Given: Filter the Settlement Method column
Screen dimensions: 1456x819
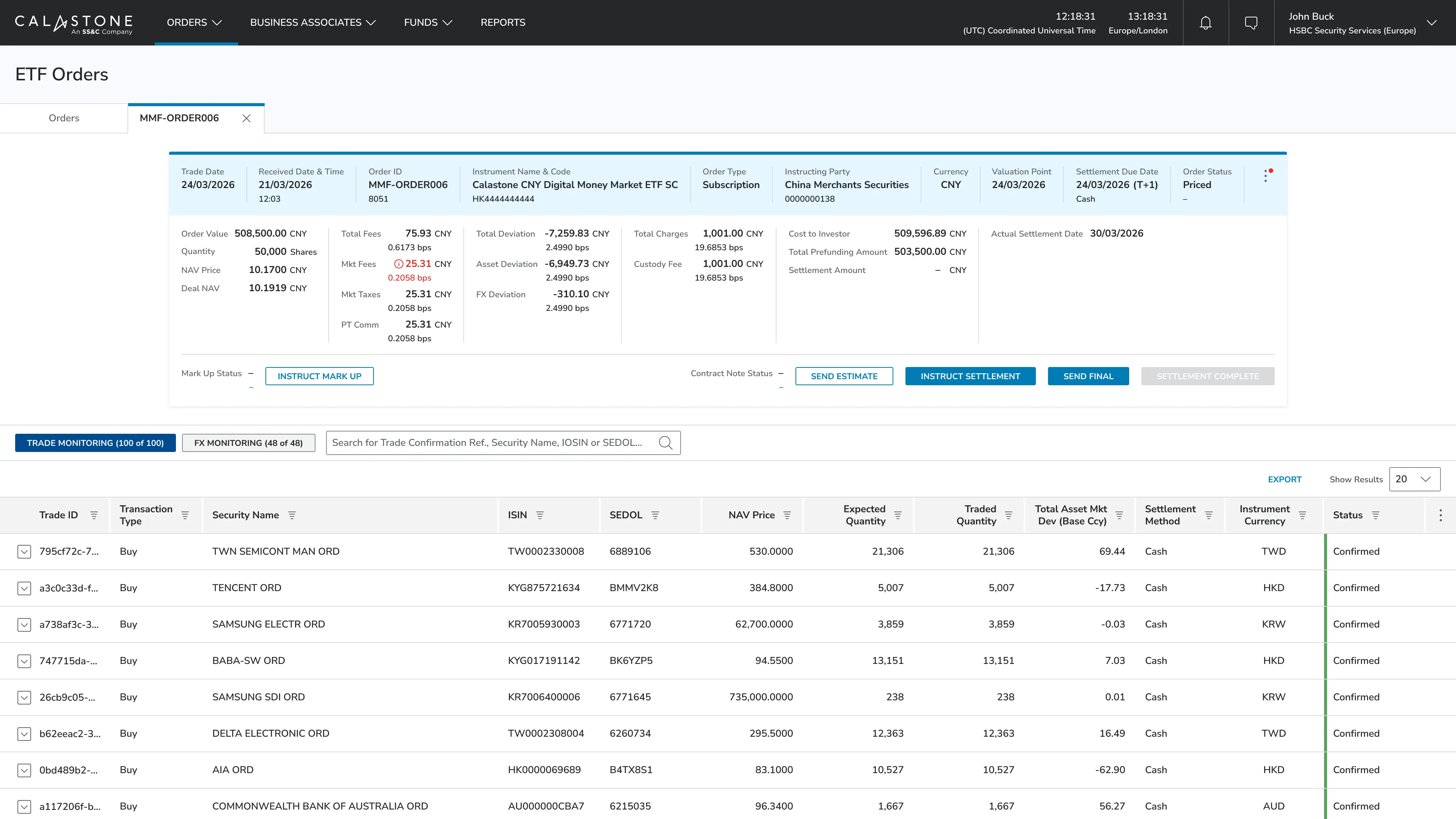Looking at the screenshot, I should click(1208, 515).
